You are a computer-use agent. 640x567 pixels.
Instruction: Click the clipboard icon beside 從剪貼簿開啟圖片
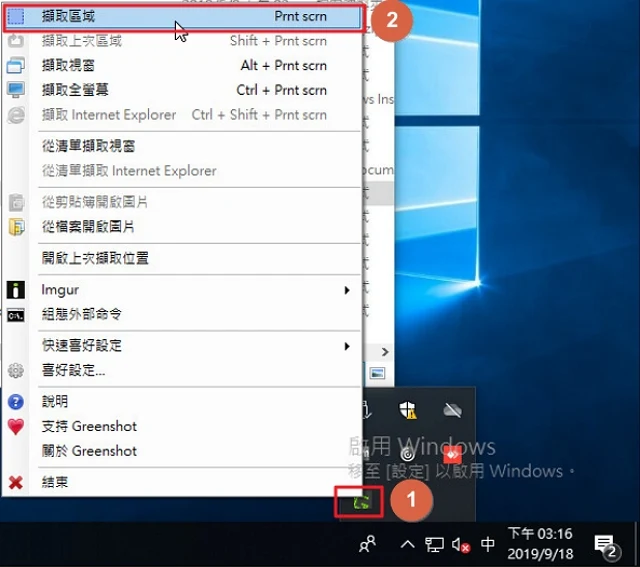pyautogui.click(x=16, y=202)
